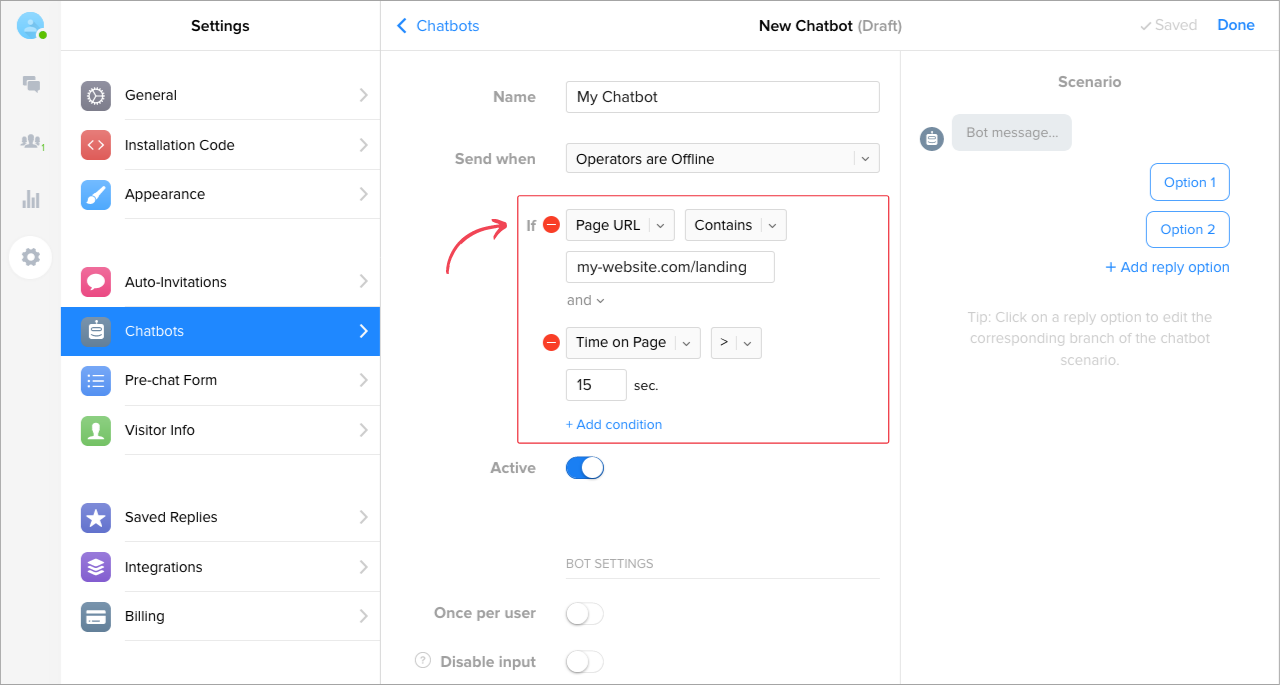Turn off the Active toggle
Screen dimensions: 1280x685
tap(585, 468)
